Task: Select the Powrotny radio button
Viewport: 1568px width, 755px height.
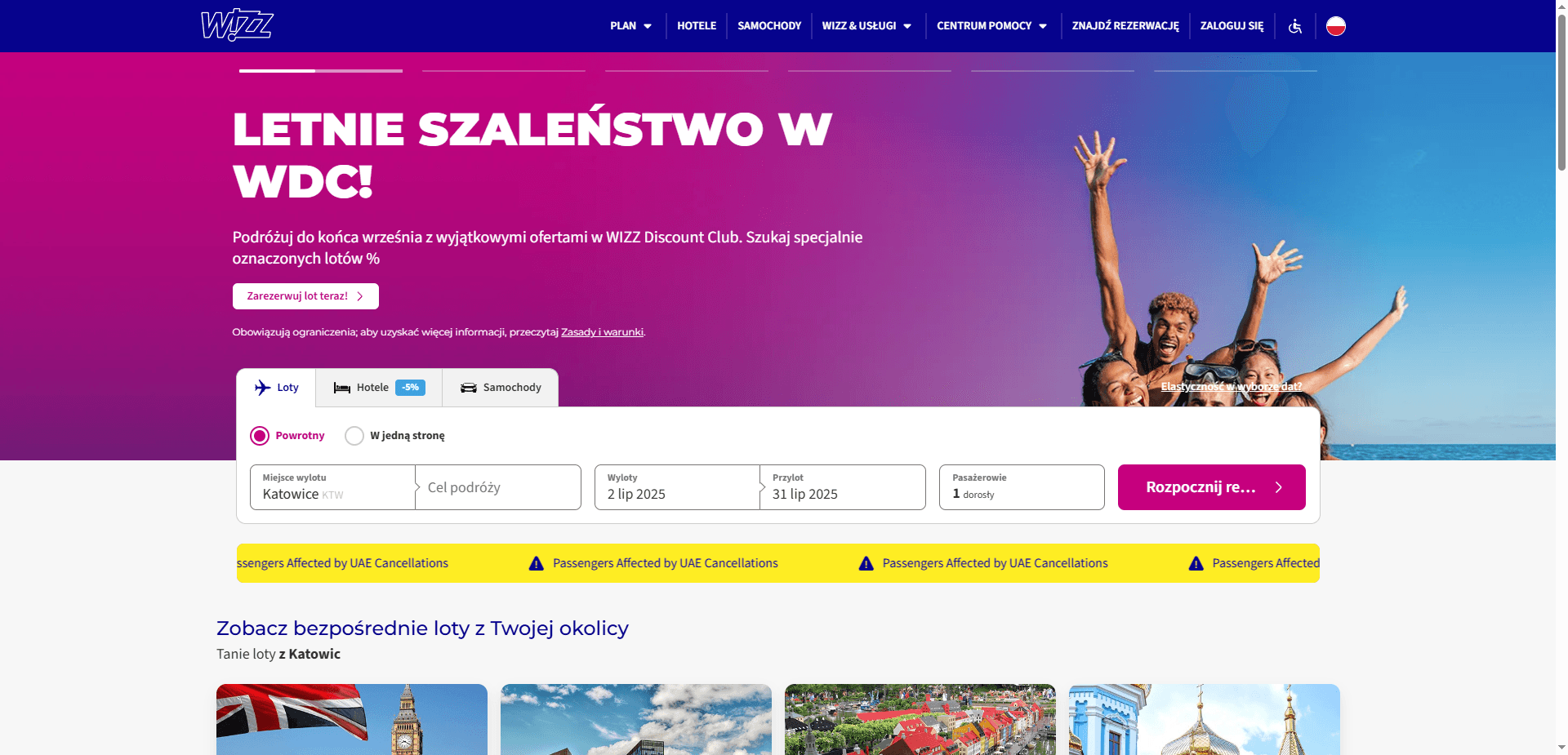Action: point(260,436)
